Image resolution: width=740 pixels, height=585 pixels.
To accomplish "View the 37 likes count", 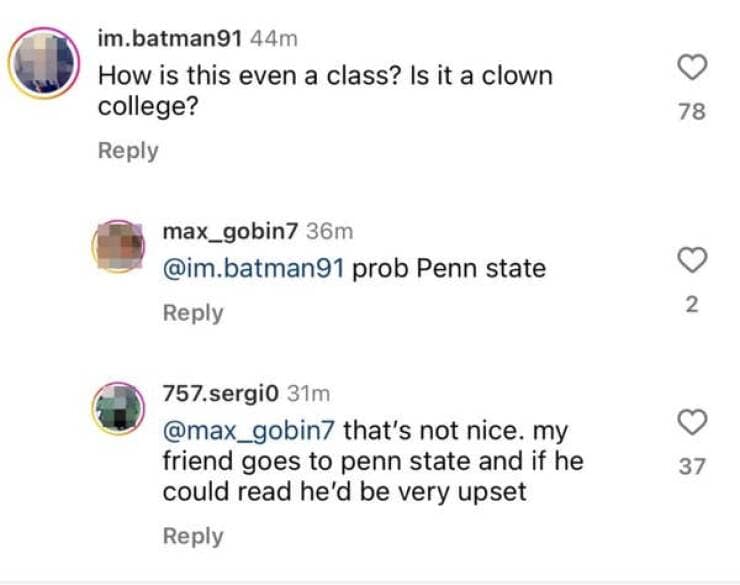I will pos(692,465).
